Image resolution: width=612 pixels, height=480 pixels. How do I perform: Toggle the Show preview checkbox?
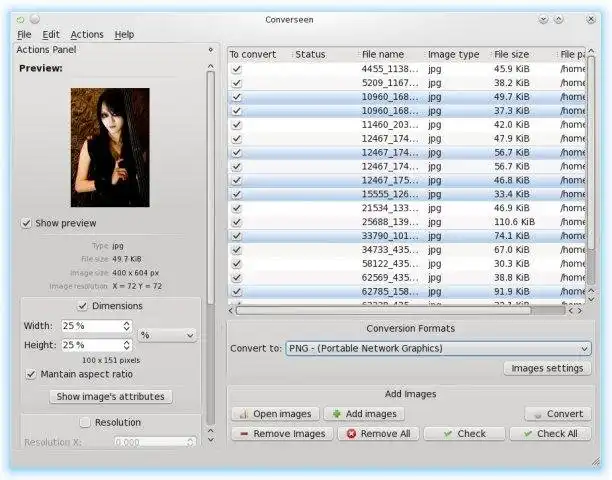click(26, 223)
